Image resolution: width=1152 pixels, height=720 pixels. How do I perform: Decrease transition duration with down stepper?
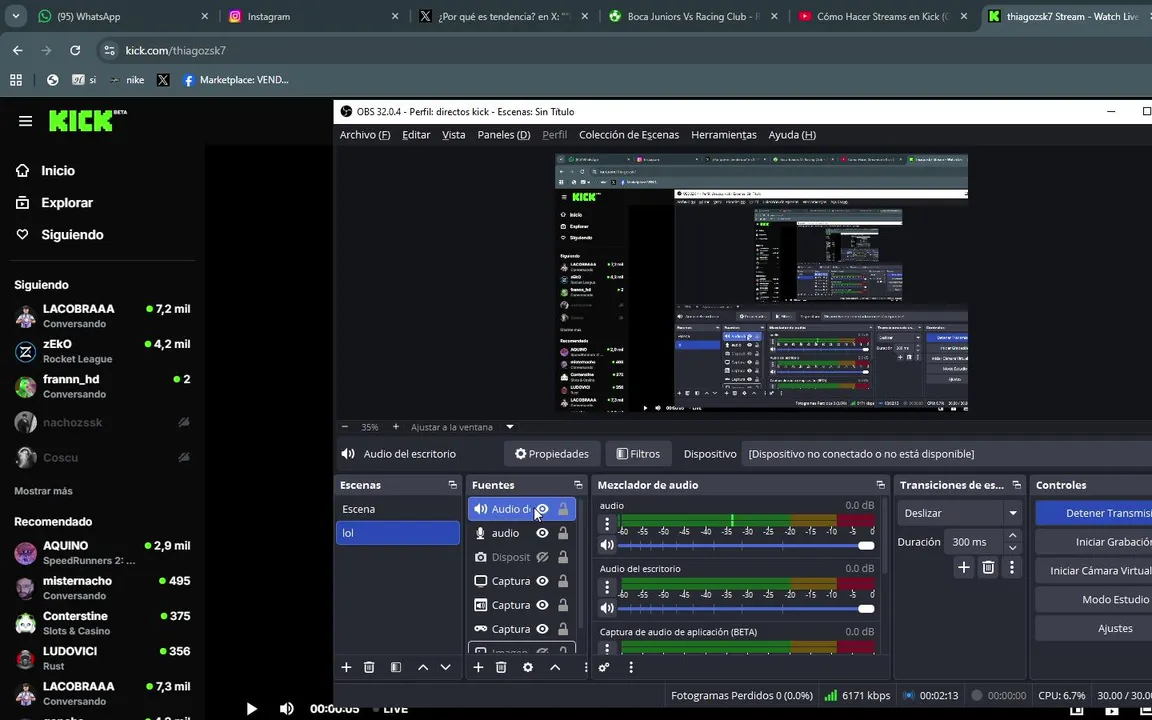(1012, 548)
